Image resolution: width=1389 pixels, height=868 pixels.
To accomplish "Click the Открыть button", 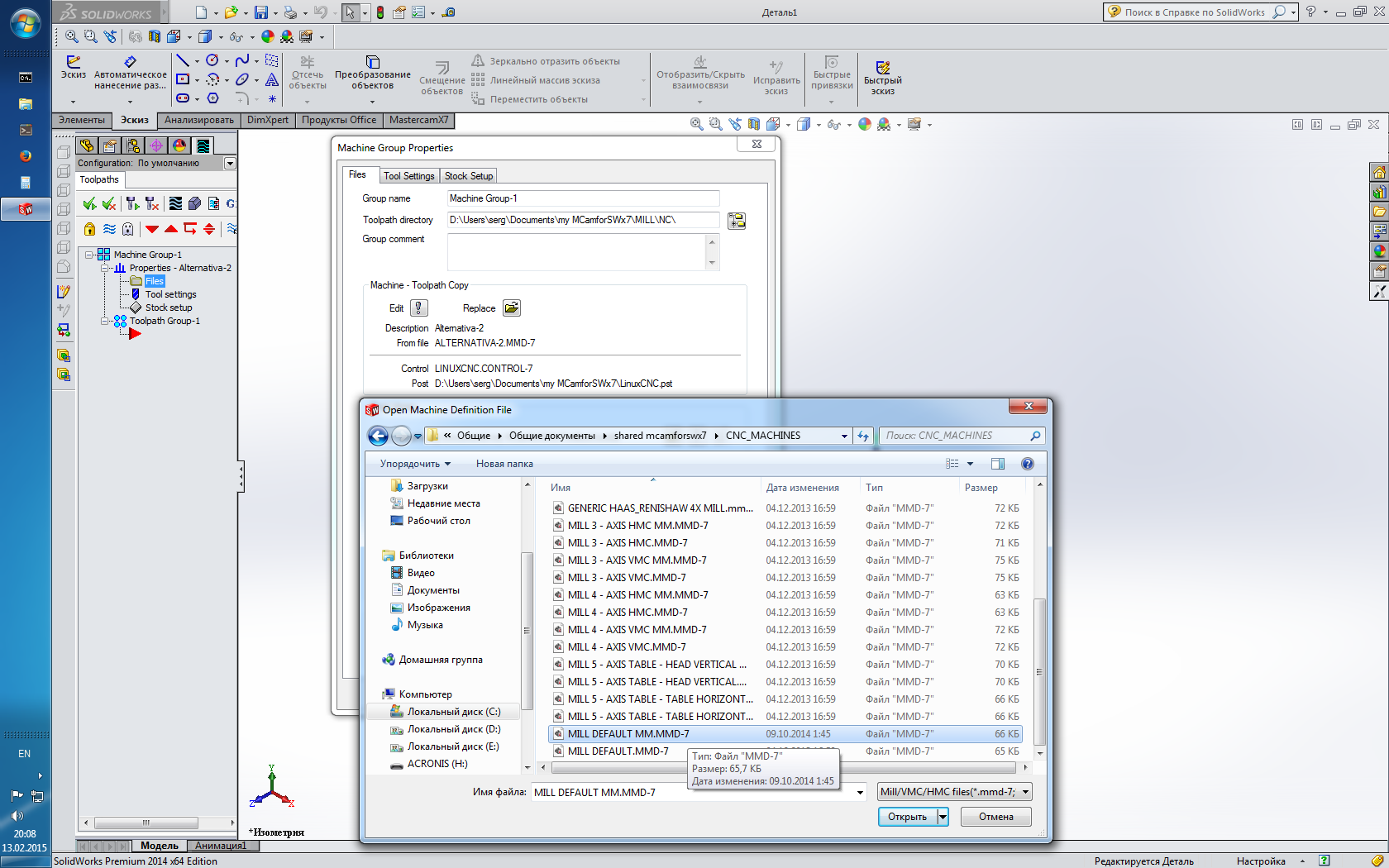I will tap(907, 817).
